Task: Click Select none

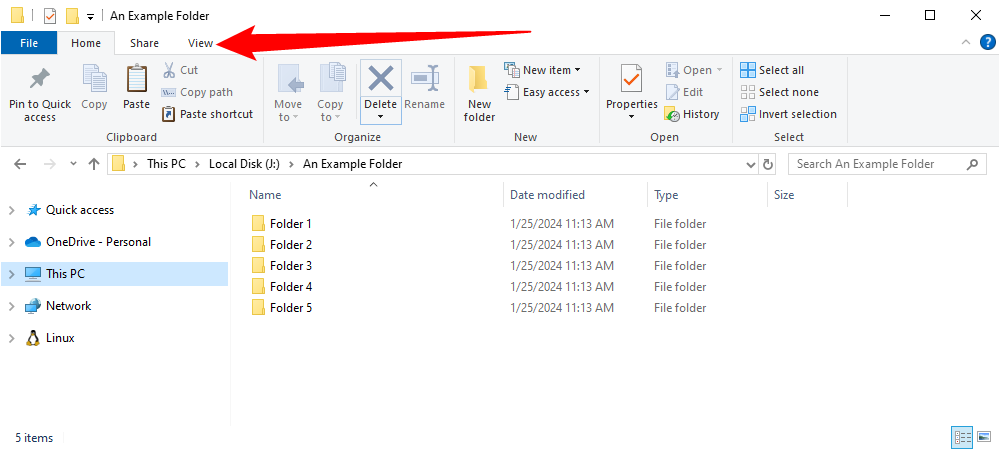Action: tap(779, 92)
